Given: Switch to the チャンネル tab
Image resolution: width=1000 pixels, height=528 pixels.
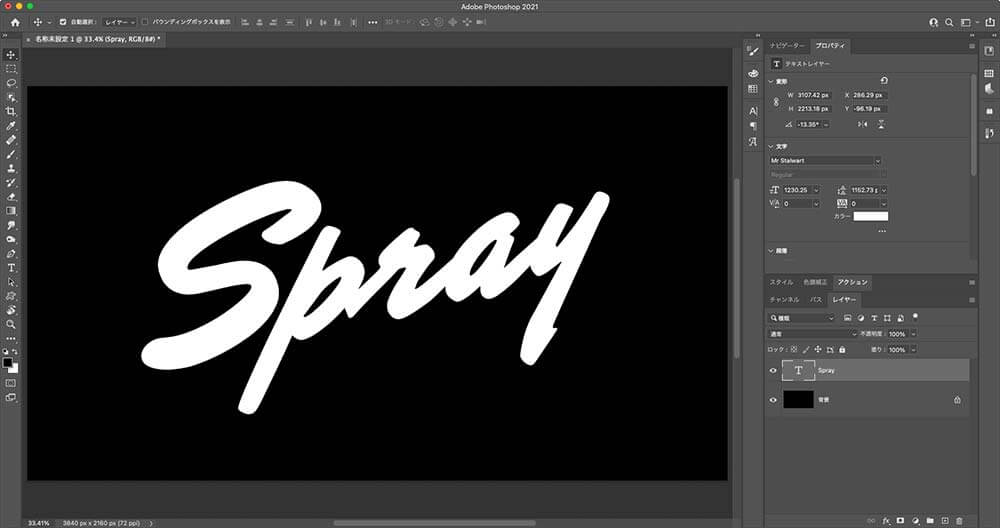Looking at the screenshot, I should point(784,300).
